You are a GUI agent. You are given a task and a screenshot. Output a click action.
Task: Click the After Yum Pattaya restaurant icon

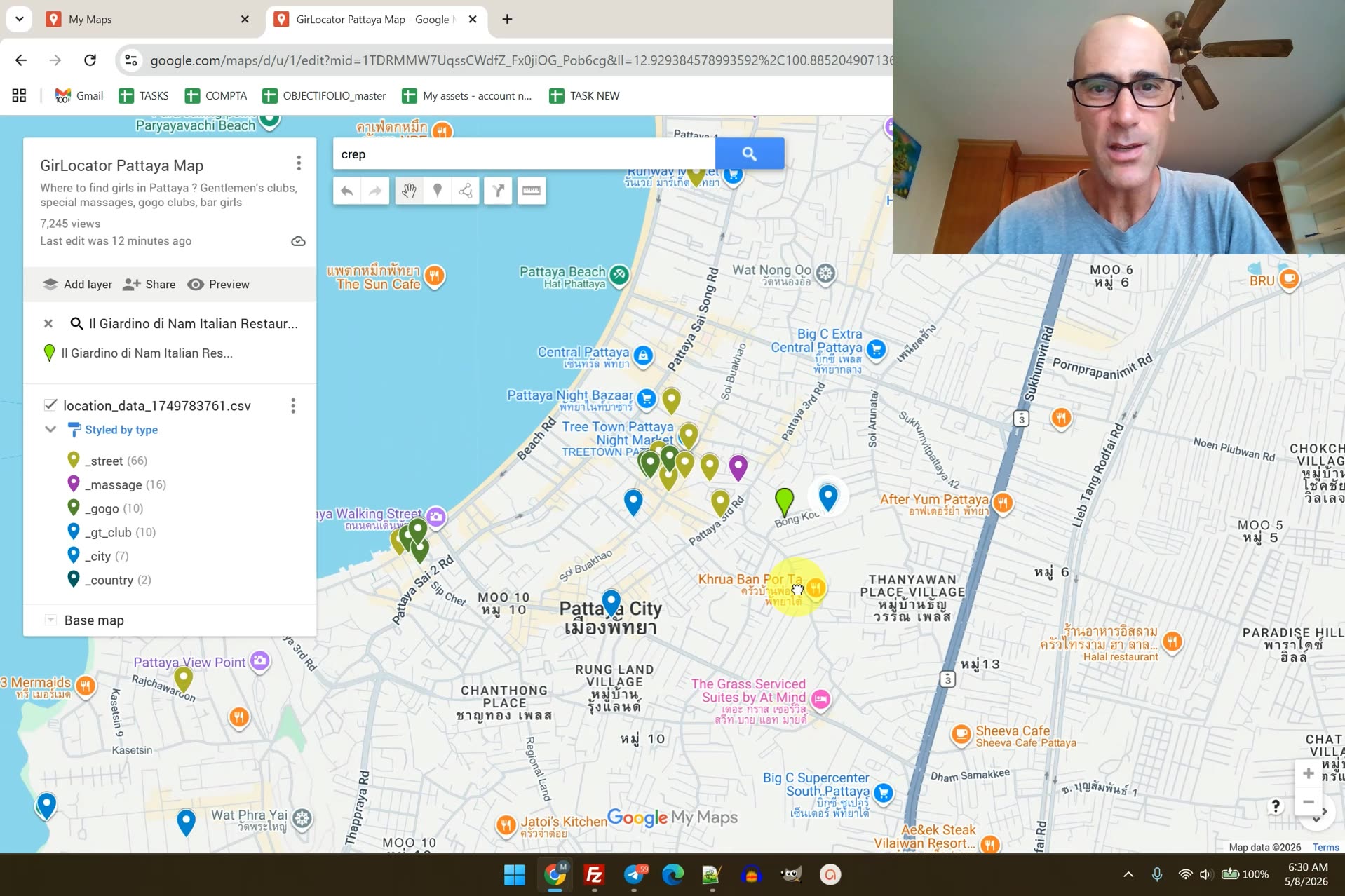(x=1003, y=502)
